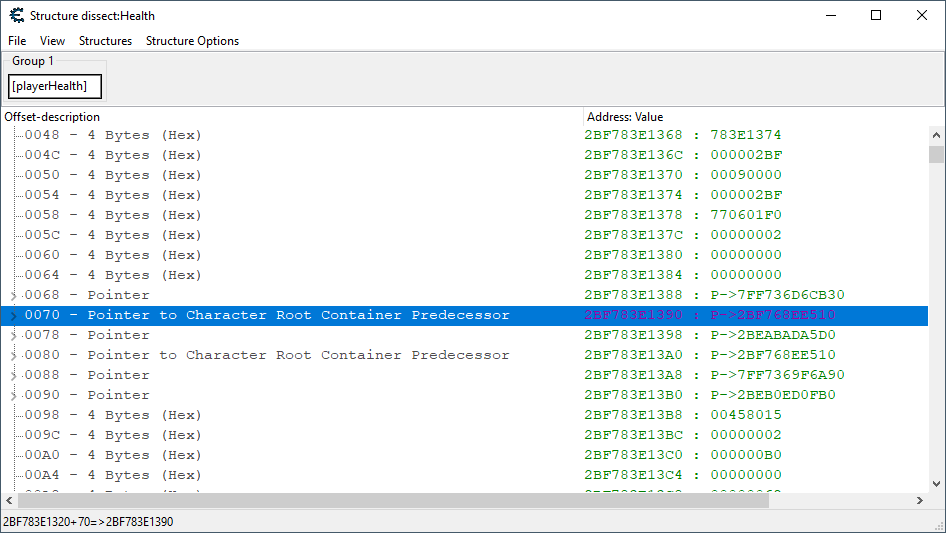Expand the 0080 Character Root Container pointer
Image resolution: width=946 pixels, height=533 pixels.
13,356
